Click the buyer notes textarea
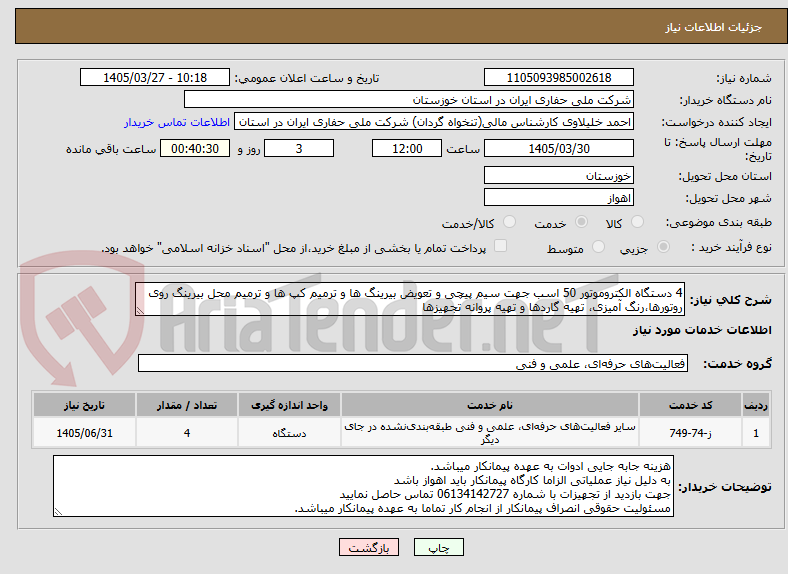Image resolution: width=788 pixels, height=574 pixels. click(x=363, y=486)
